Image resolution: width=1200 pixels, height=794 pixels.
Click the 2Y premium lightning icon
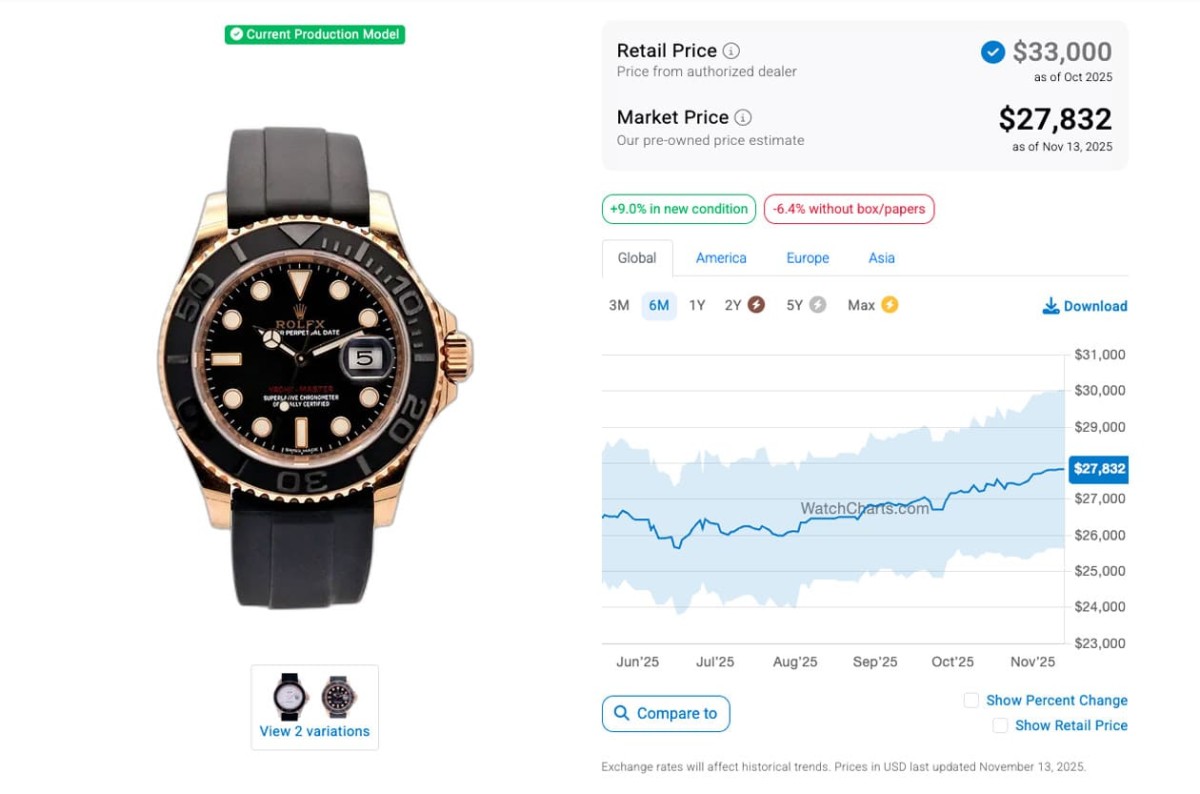click(756, 305)
